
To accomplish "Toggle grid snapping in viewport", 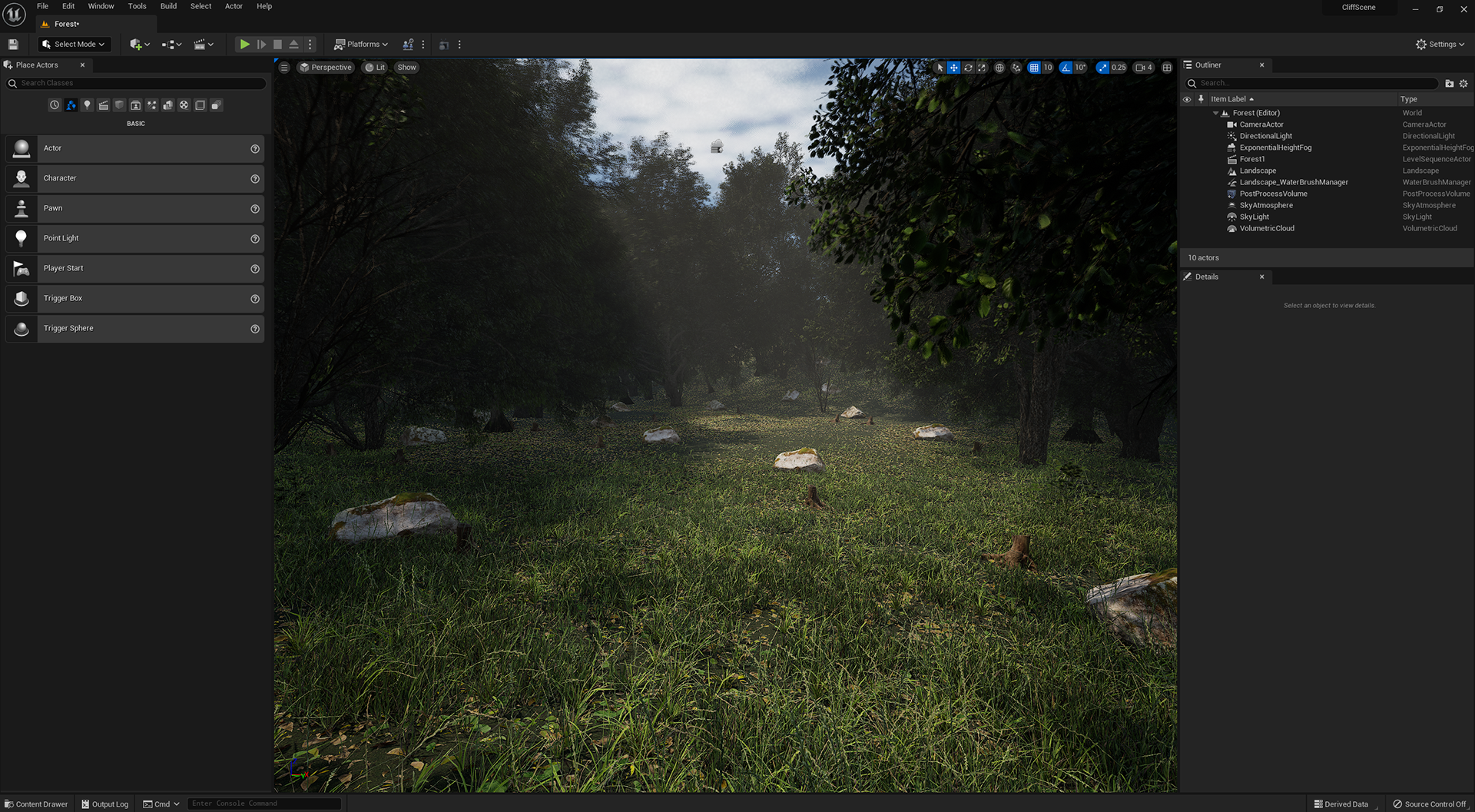I will [1034, 68].
